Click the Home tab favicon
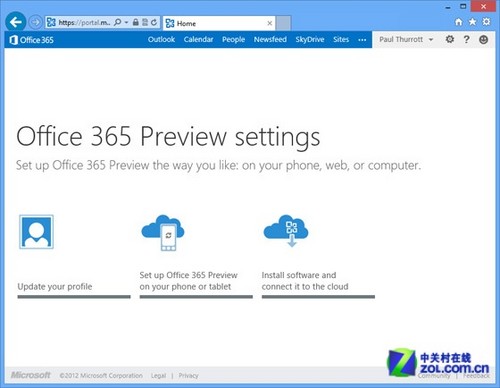500x388 pixels. coord(170,23)
